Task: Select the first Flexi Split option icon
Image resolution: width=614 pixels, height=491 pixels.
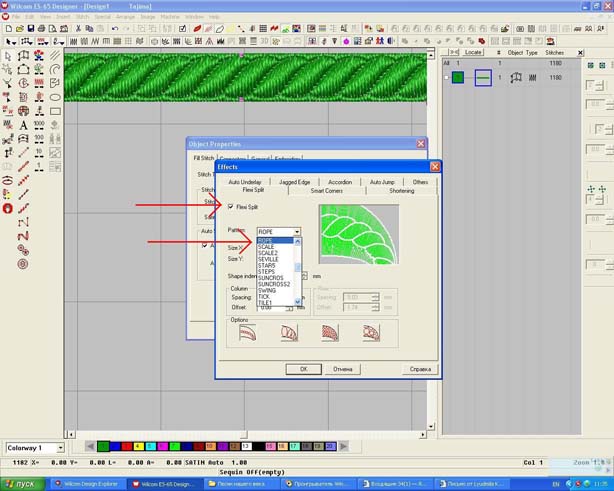Action: [x=247, y=333]
